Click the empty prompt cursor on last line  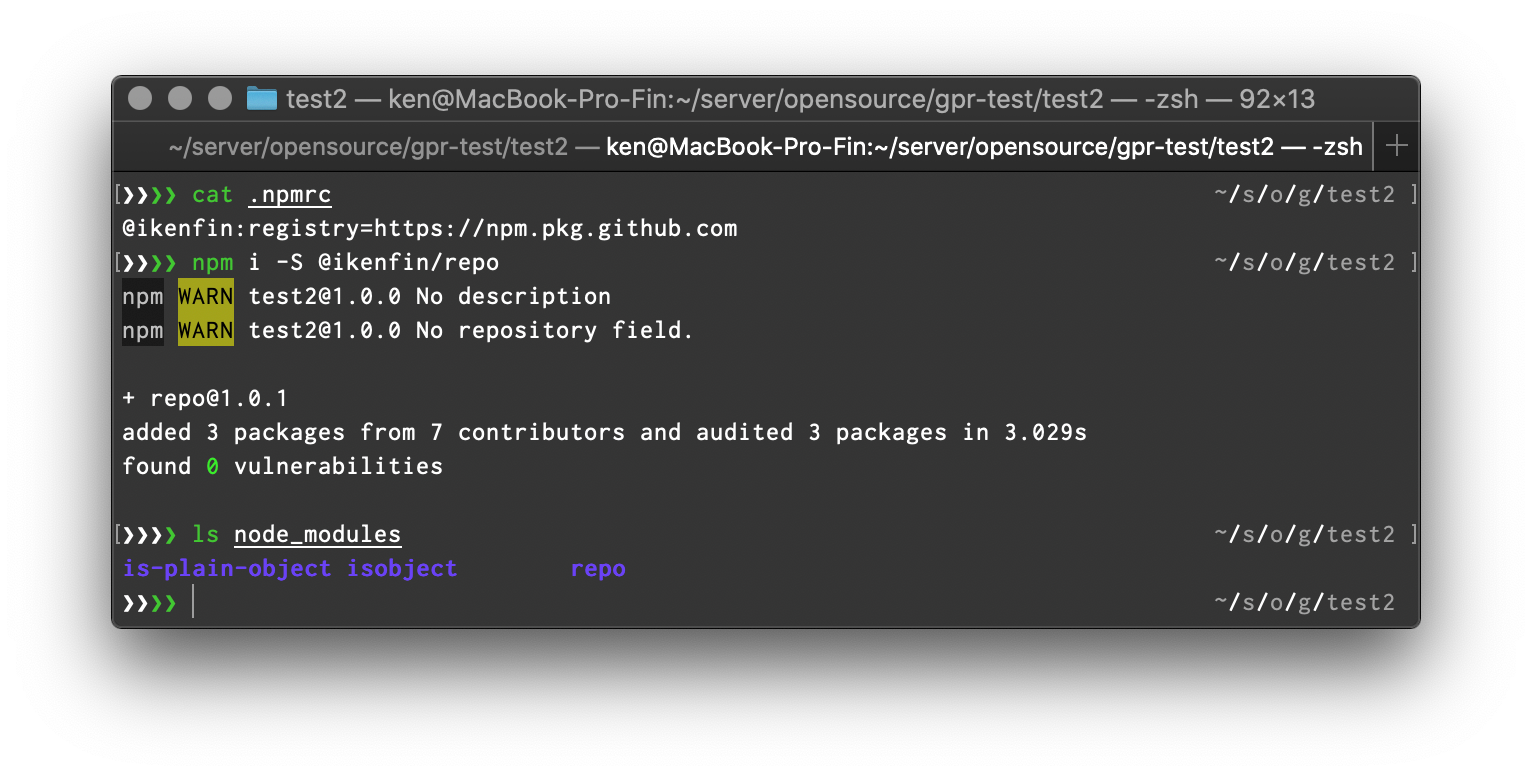(192, 602)
